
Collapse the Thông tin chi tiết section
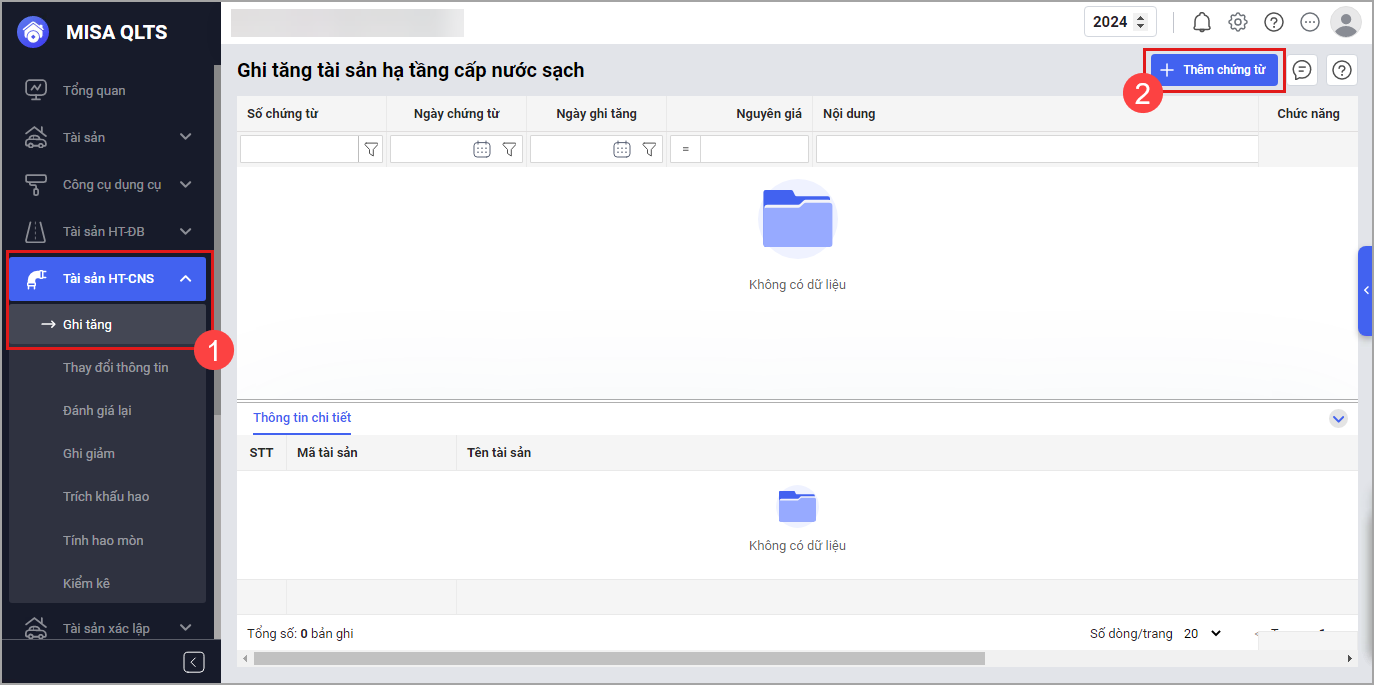coord(1338,419)
